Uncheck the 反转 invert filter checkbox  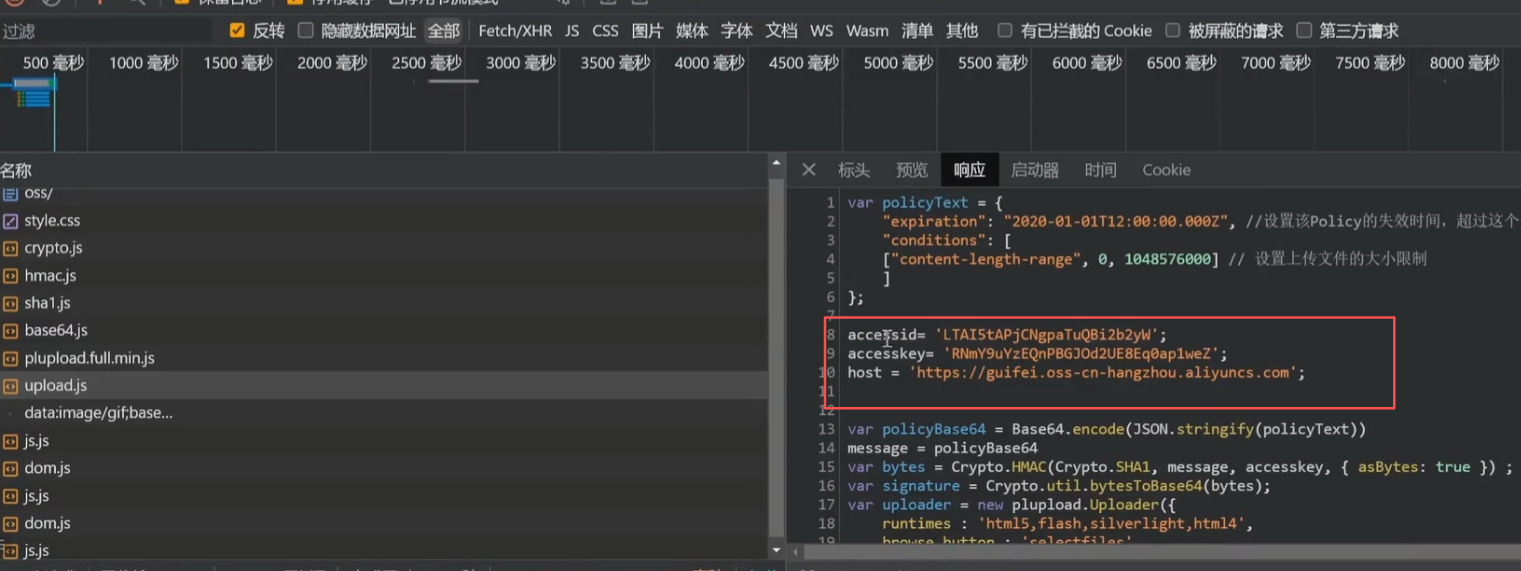click(237, 31)
